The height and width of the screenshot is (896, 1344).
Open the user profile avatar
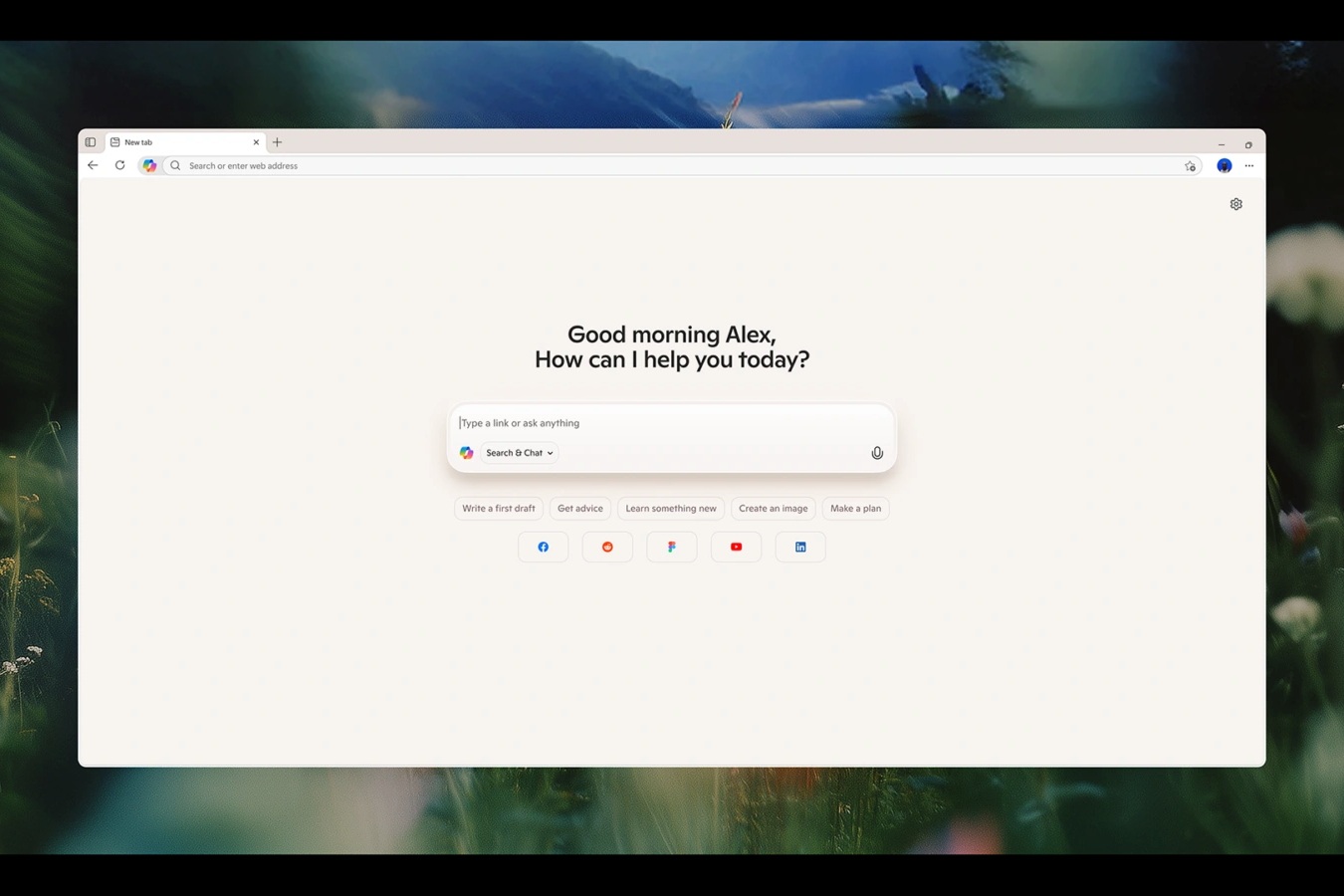tap(1225, 166)
